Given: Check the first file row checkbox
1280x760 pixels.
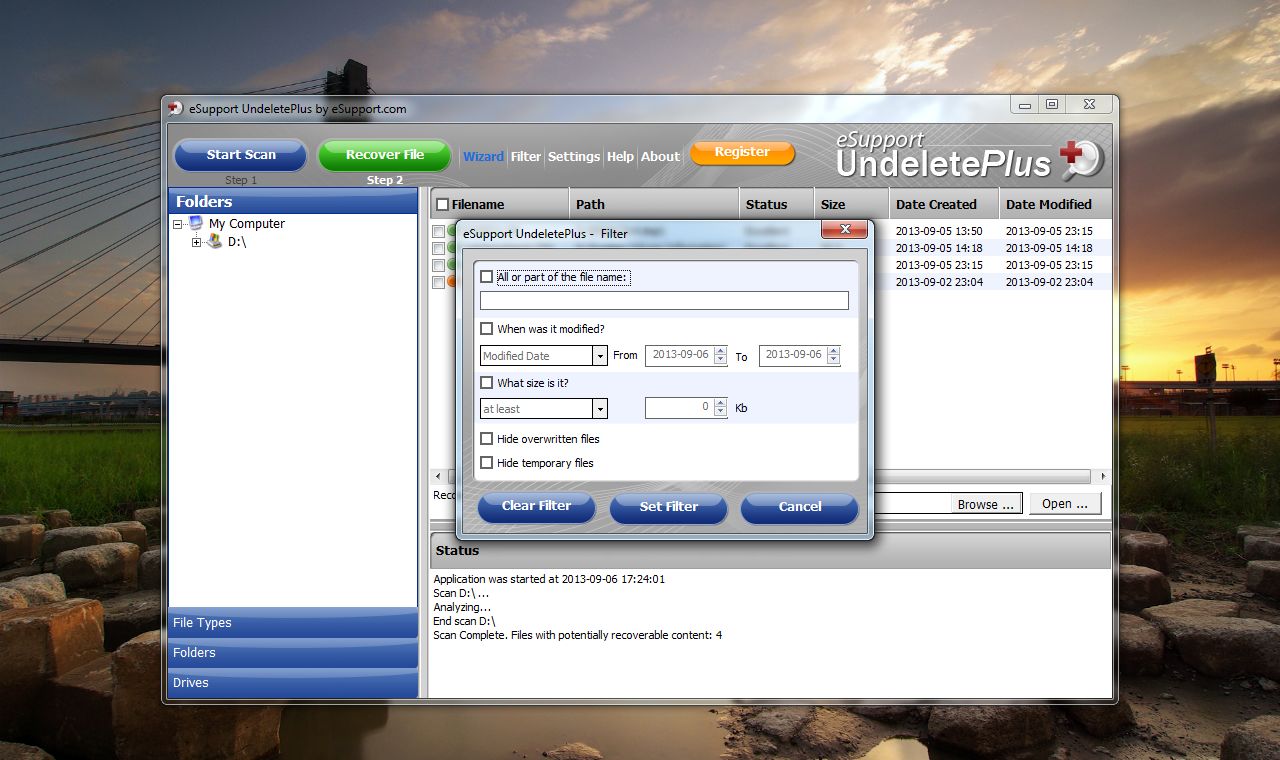Looking at the screenshot, I should (438, 231).
